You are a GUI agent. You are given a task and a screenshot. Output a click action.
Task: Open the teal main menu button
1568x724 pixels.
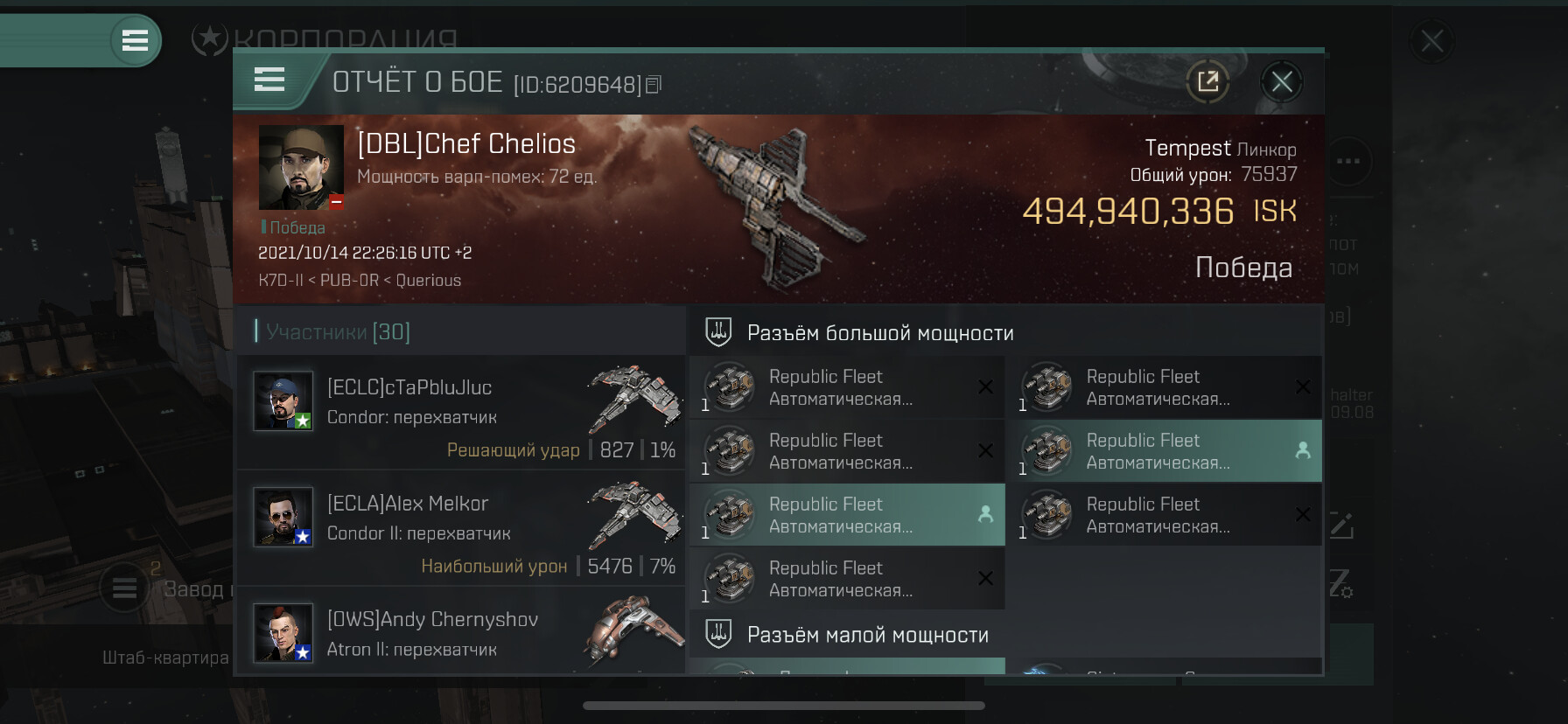[x=135, y=40]
